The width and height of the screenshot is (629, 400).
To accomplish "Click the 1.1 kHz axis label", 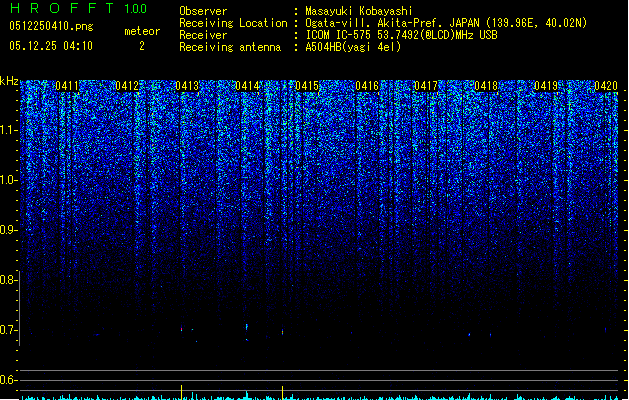I will click(9, 130).
